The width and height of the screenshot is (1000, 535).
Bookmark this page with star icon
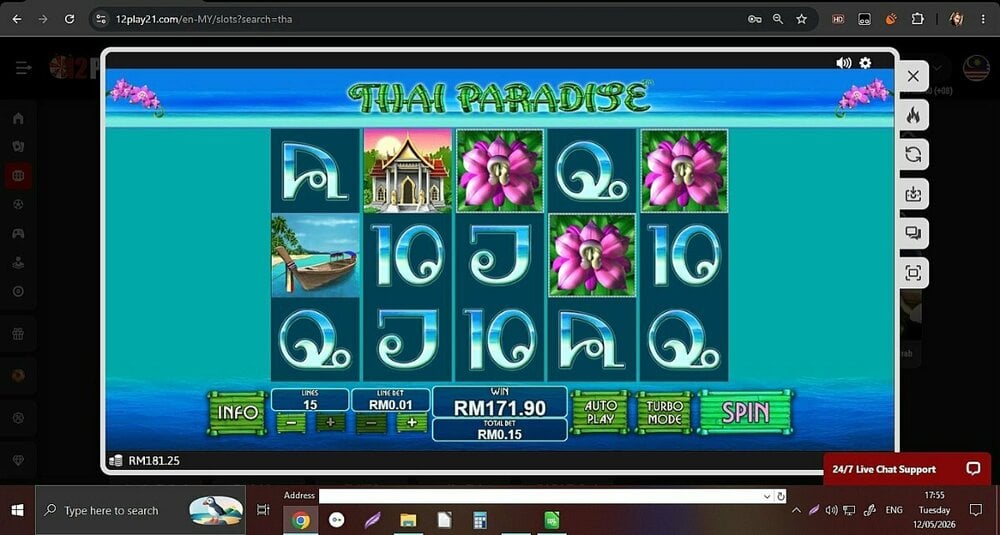point(802,19)
